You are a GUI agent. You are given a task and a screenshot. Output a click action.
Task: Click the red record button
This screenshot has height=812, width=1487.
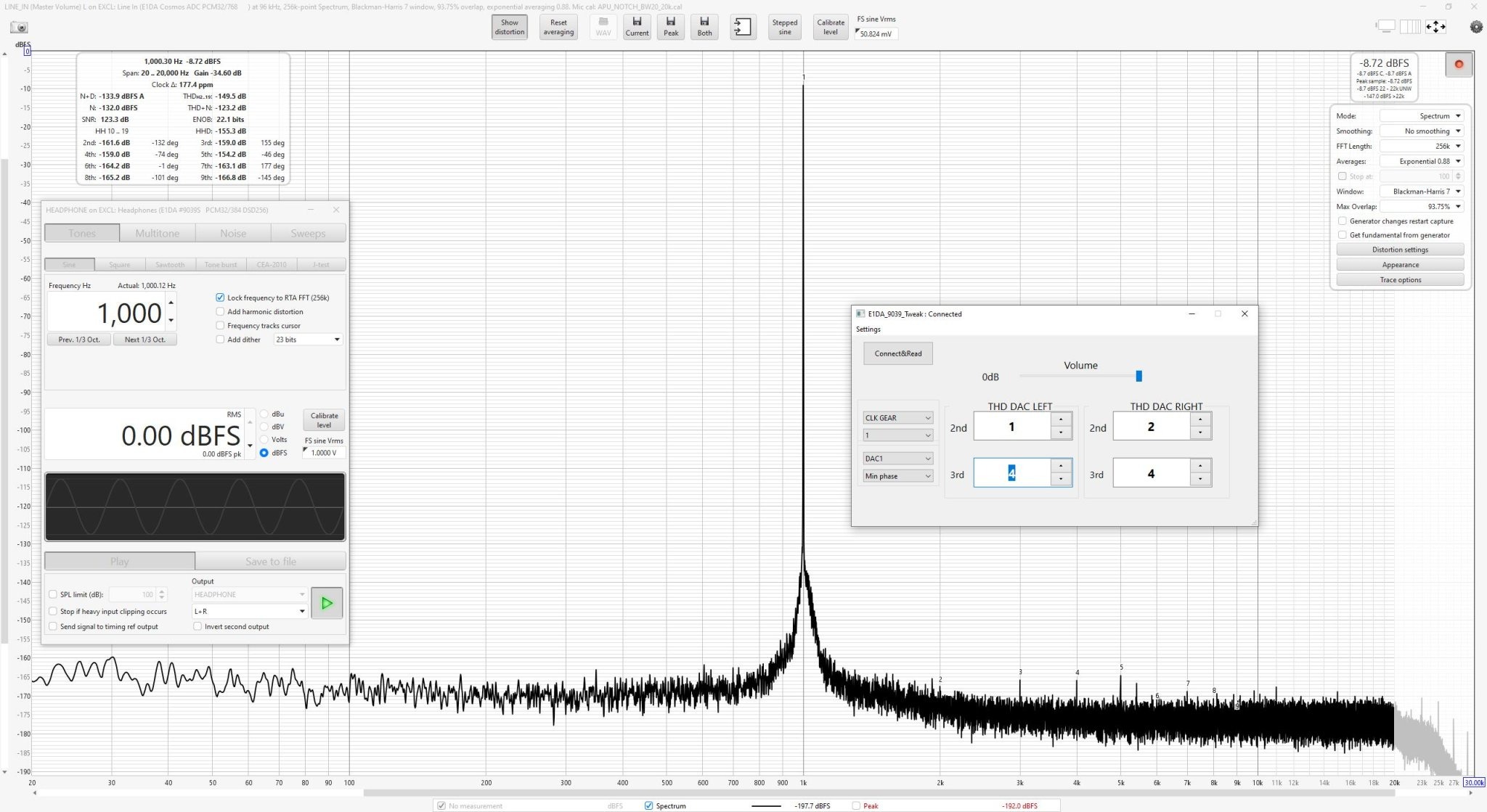[1459, 64]
